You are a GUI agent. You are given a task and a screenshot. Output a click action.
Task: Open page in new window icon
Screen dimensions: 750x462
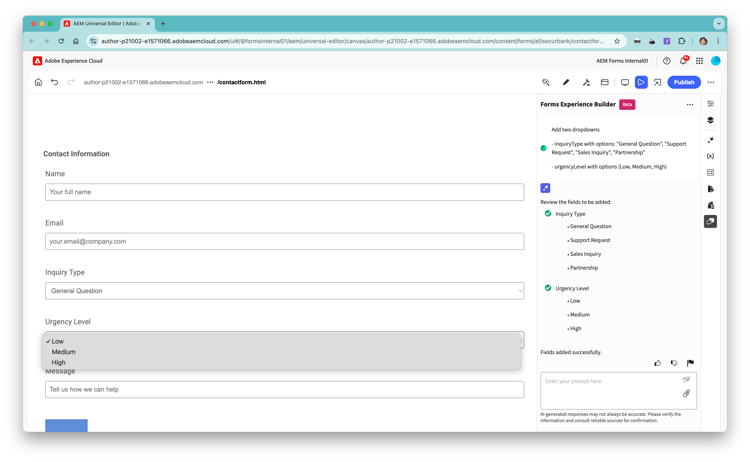pos(658,82)
